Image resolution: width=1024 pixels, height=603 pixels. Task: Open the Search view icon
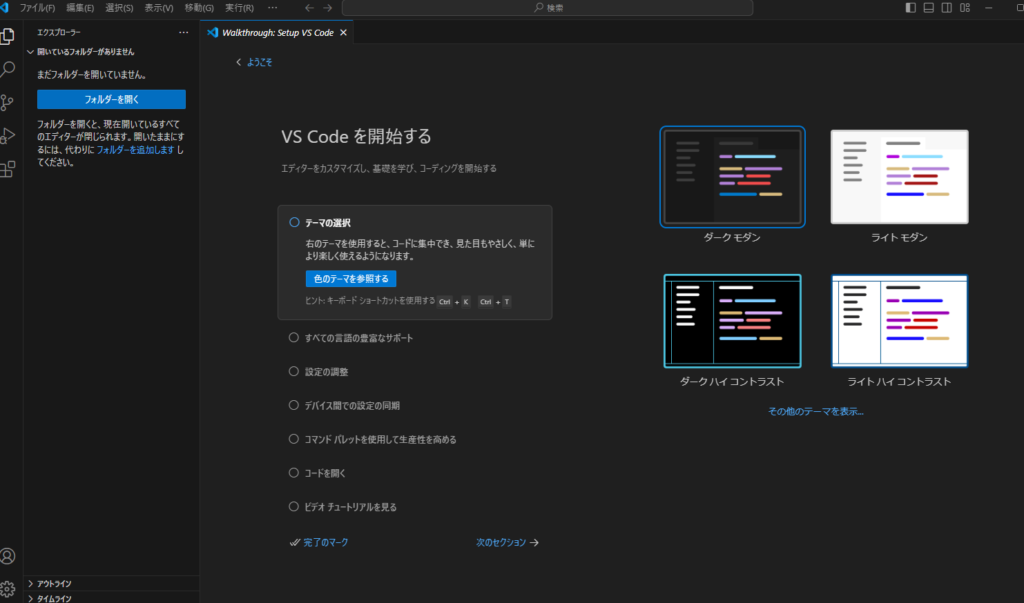click(x=8, y=69)
